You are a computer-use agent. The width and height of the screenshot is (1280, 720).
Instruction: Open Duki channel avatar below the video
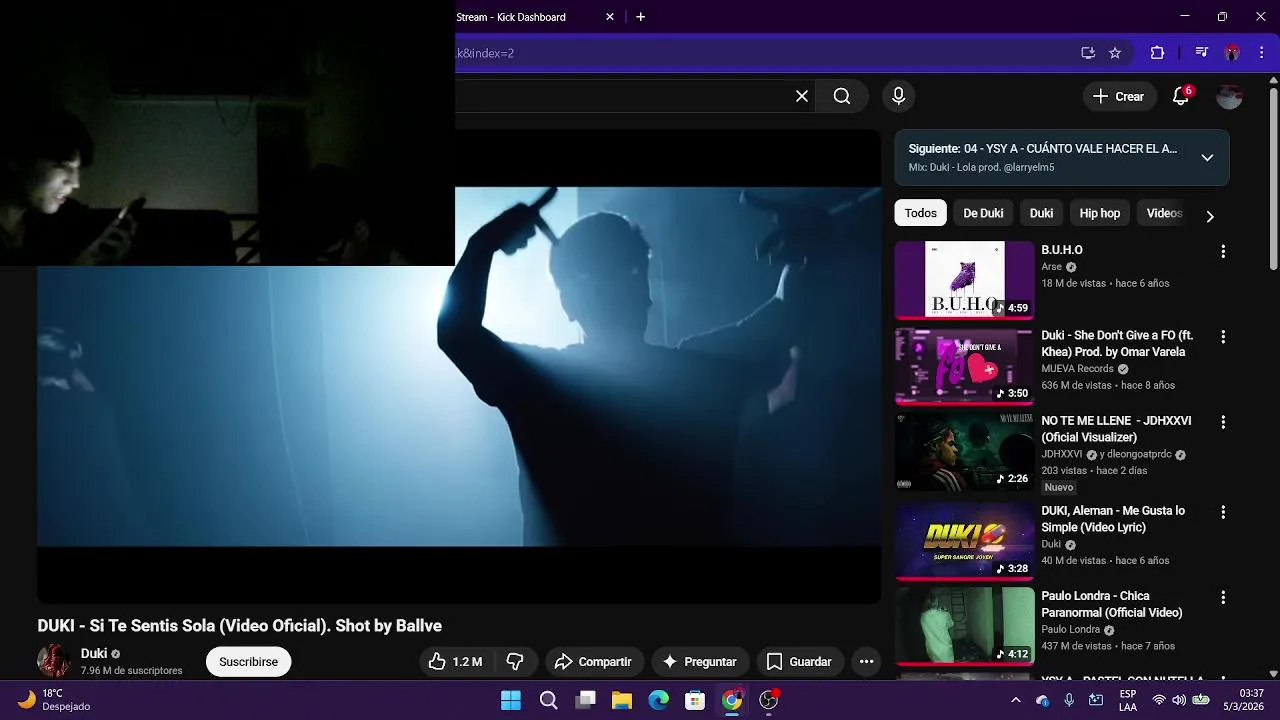click(x=54, y=661)
